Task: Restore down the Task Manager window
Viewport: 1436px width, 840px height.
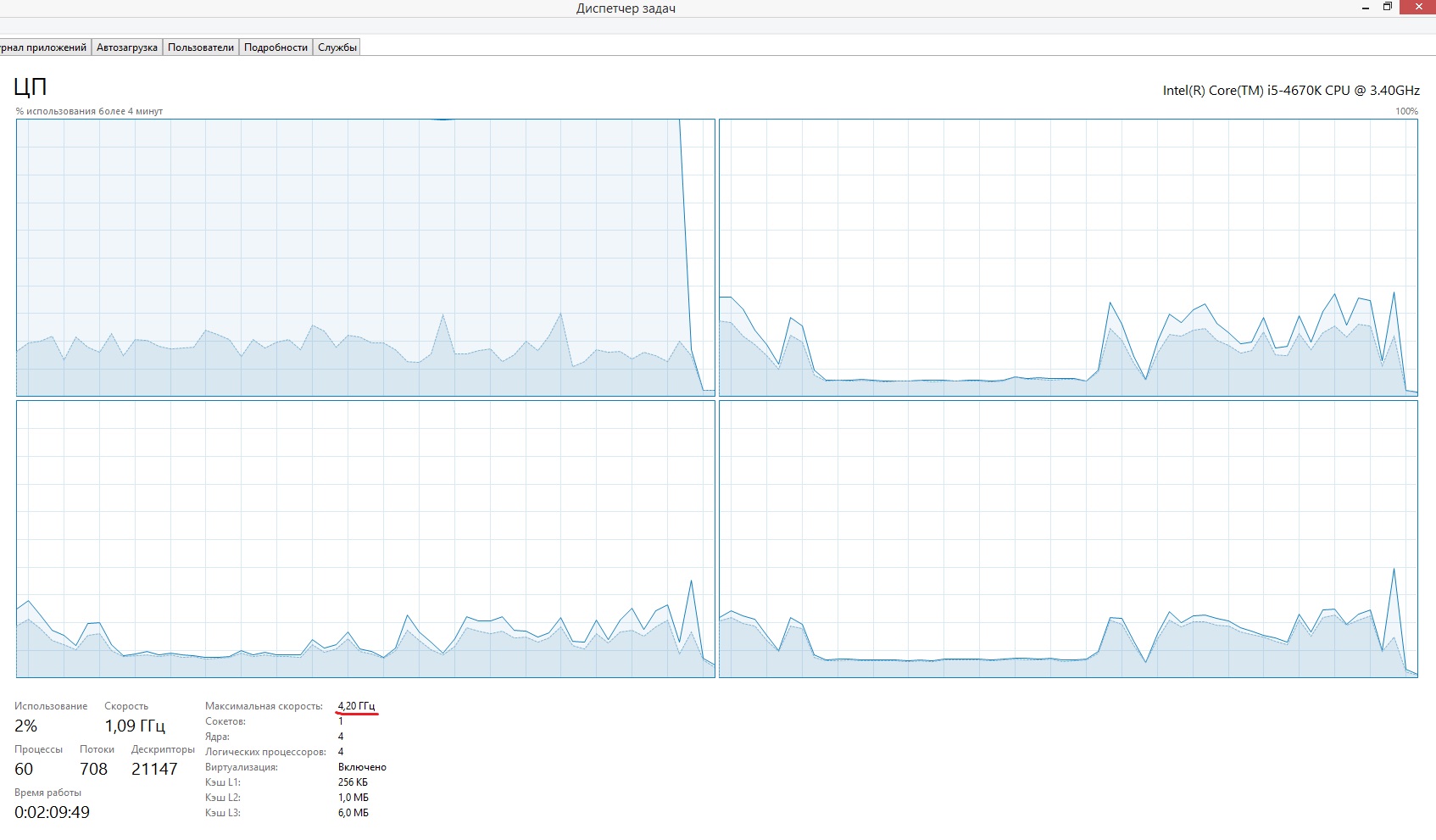Action: (1388, 7)
